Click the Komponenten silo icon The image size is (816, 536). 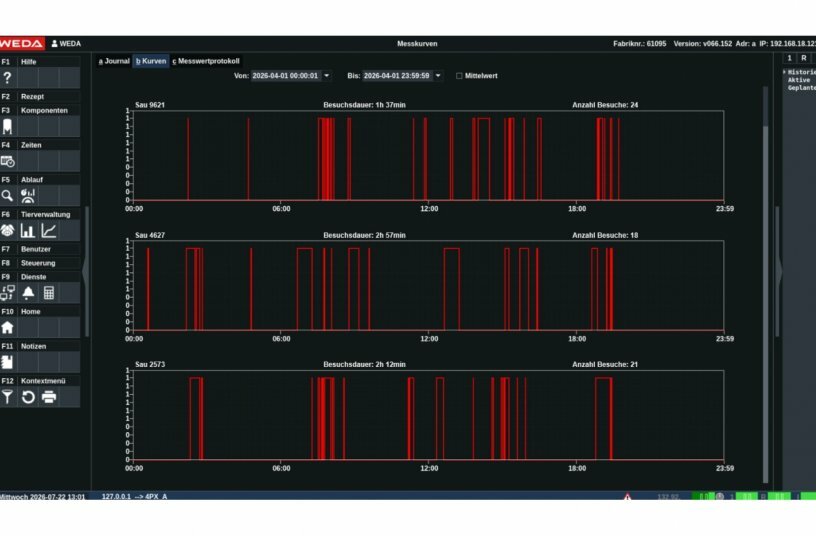7,126
